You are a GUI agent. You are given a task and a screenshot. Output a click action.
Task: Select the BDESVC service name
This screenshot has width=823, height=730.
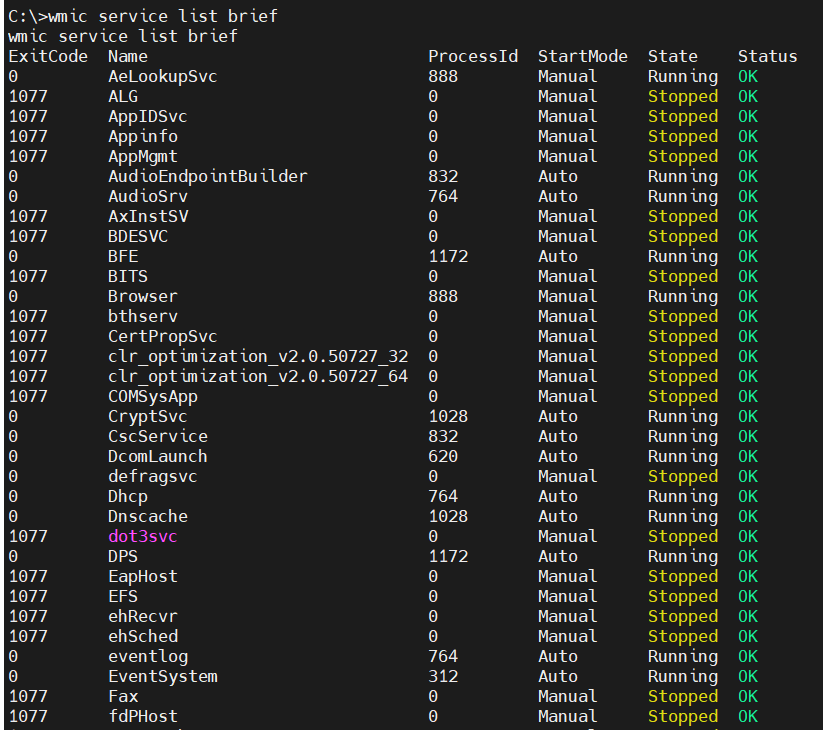(x=138, y=236)
